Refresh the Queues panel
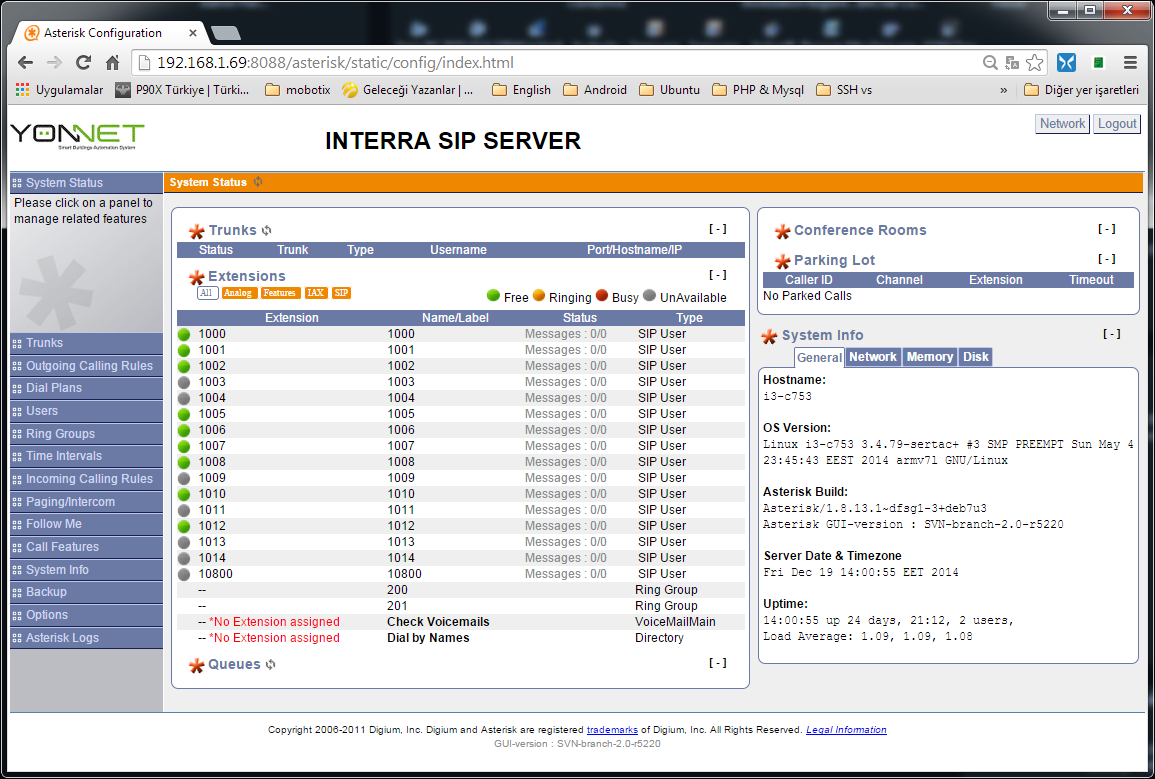The height and width of the screenshot is (779, 1155). tap(270, 664)
